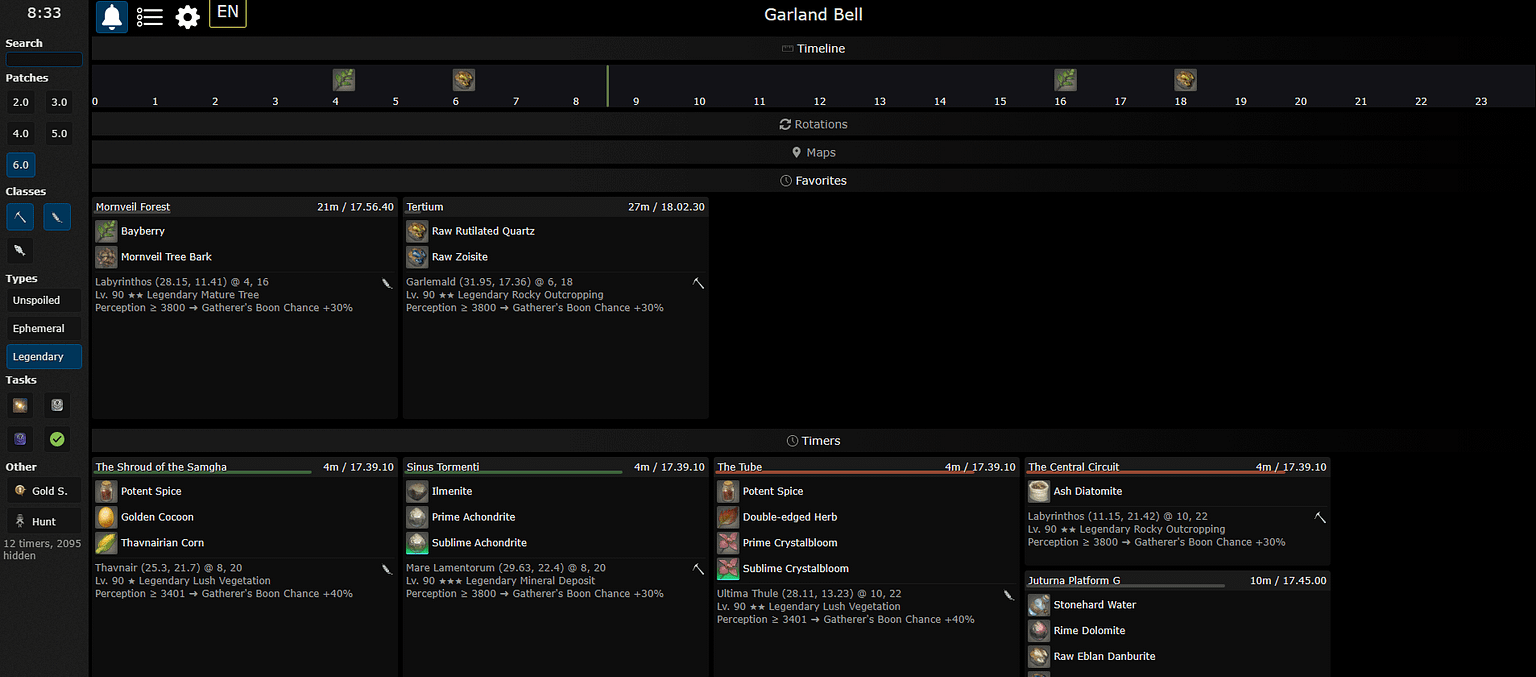Click the mining node marker at hour 18
This screenshot has width=1536, height=677.
[1186, 80]
